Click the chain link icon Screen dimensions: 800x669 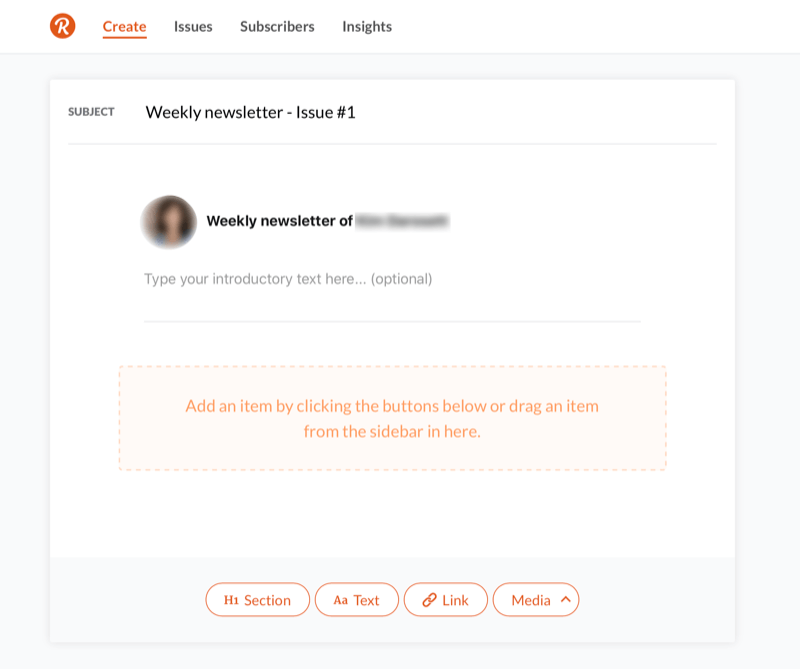[x=430, y=600]
